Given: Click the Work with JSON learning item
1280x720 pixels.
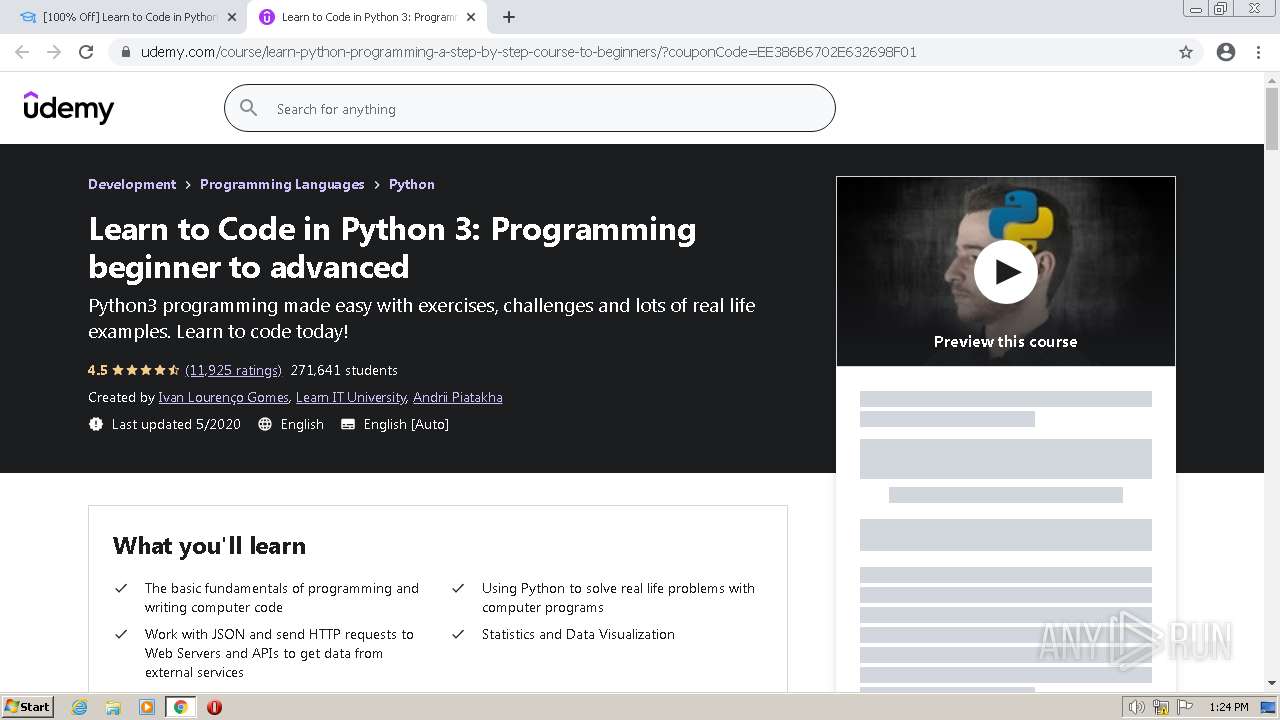Looking at the screenshot, I should [279, 653].
